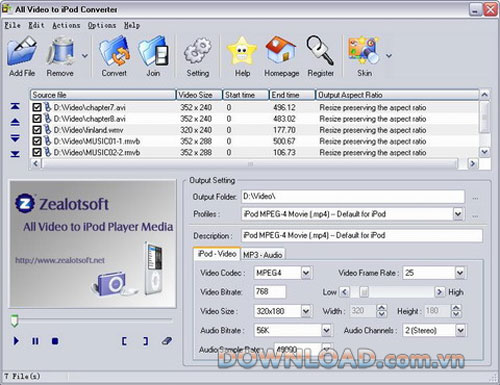Open the Audio Bitrate dropdown
The image size is (500, 385).
(x=326, y=330)
